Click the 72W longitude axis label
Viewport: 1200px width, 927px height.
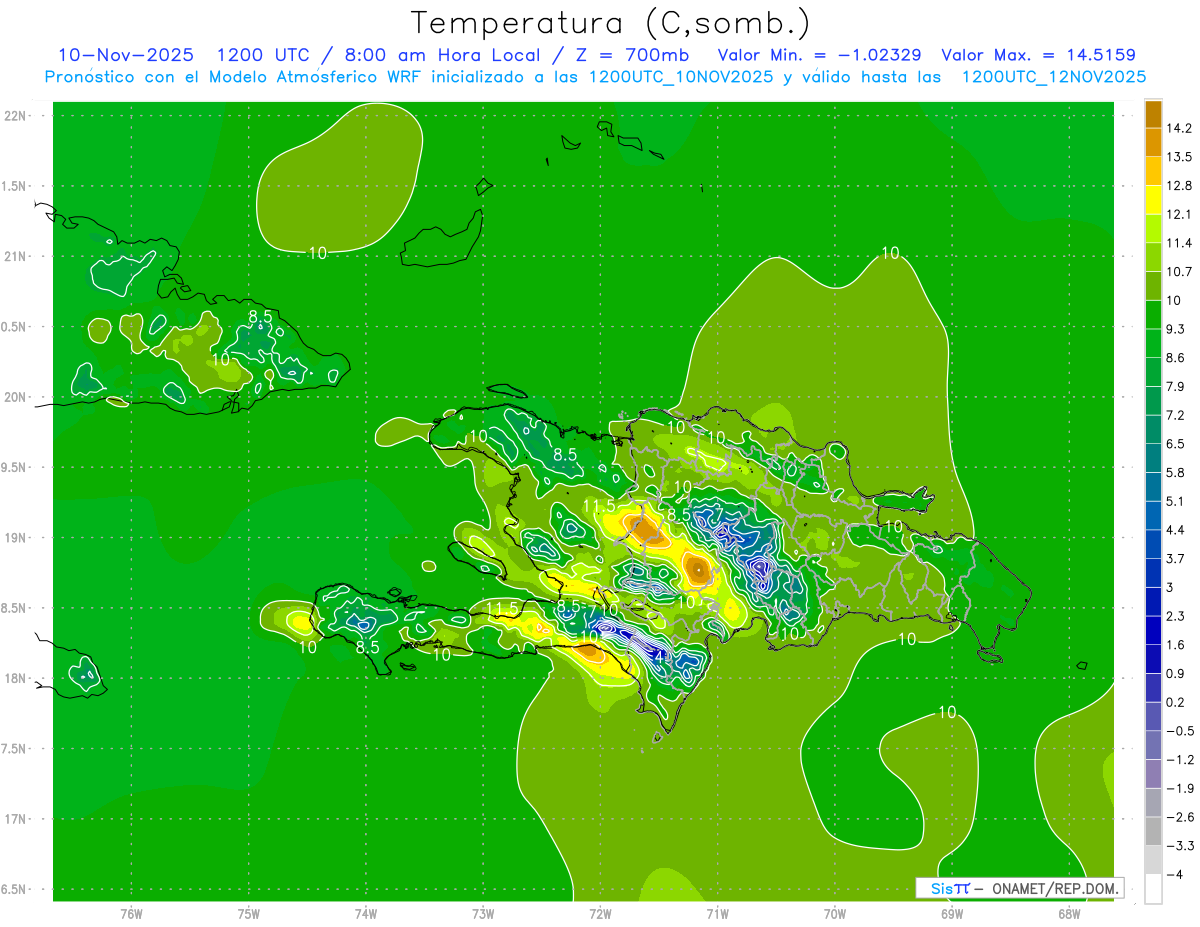click(x=600, y=913)
